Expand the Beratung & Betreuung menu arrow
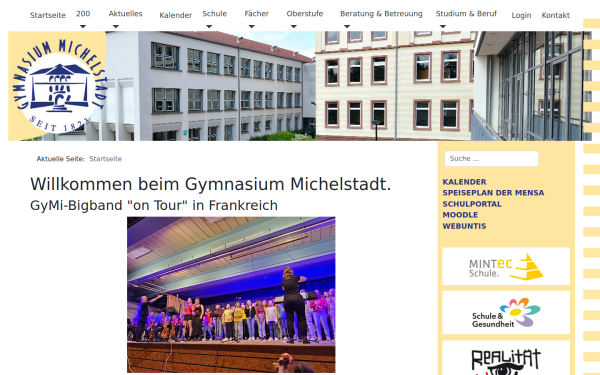The height and width of the screenshot is (375, 600). 347,26
